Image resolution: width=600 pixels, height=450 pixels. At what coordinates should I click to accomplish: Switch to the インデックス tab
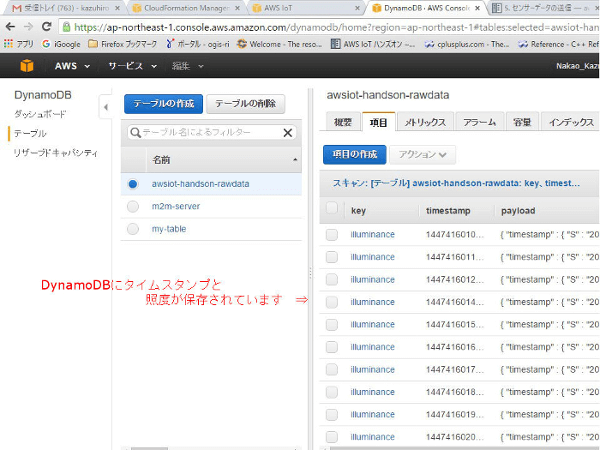pyautogui.click(x=571, y=122)
